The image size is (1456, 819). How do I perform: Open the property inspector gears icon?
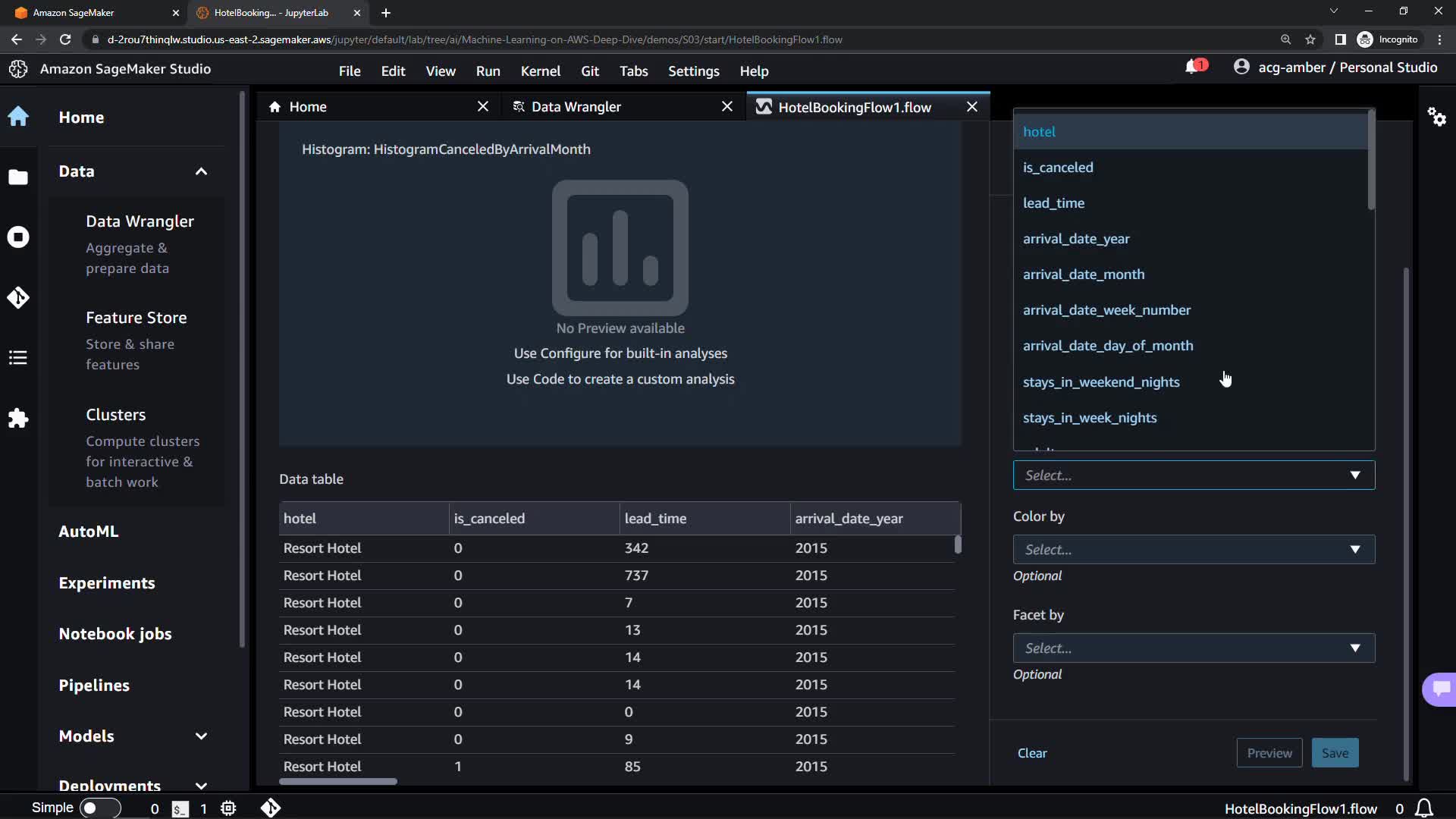coord(1436,117)
